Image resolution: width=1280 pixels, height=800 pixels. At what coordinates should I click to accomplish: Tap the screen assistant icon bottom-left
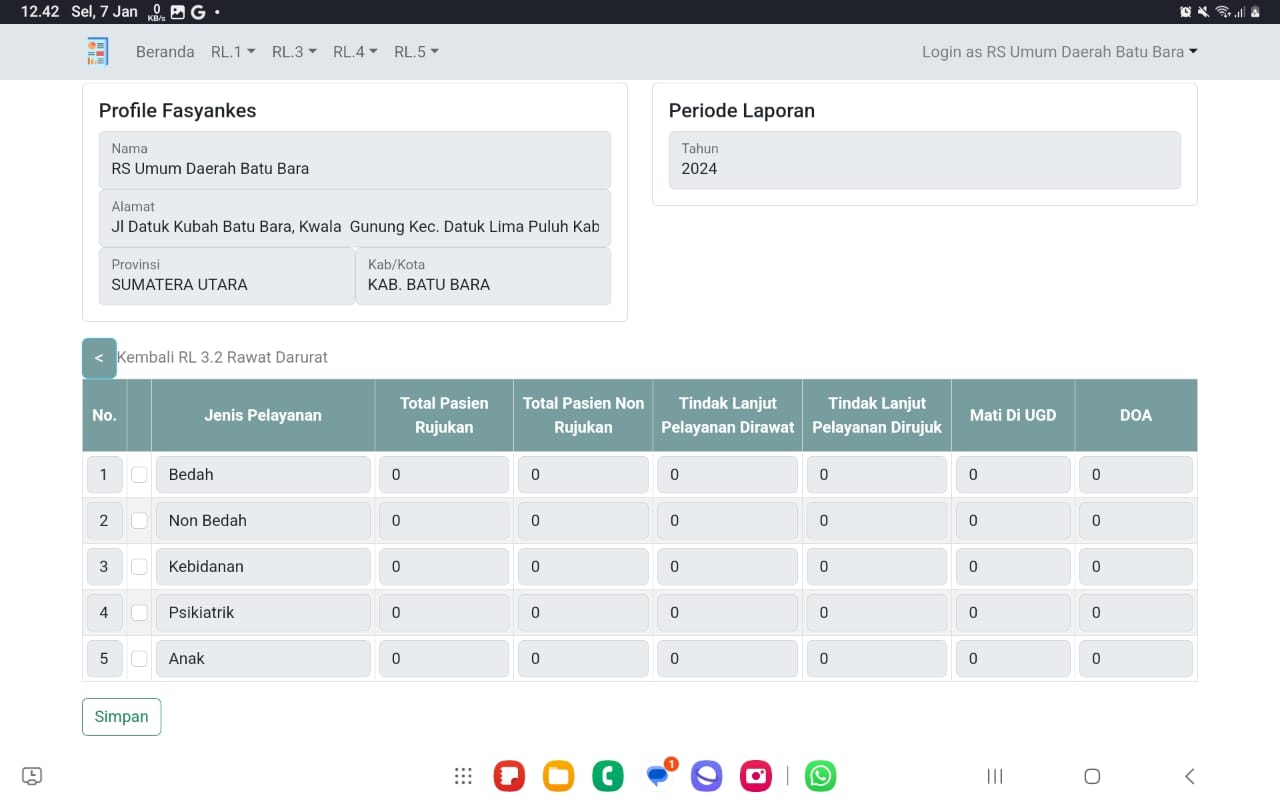pyautogui.click(x=32, y=776)
